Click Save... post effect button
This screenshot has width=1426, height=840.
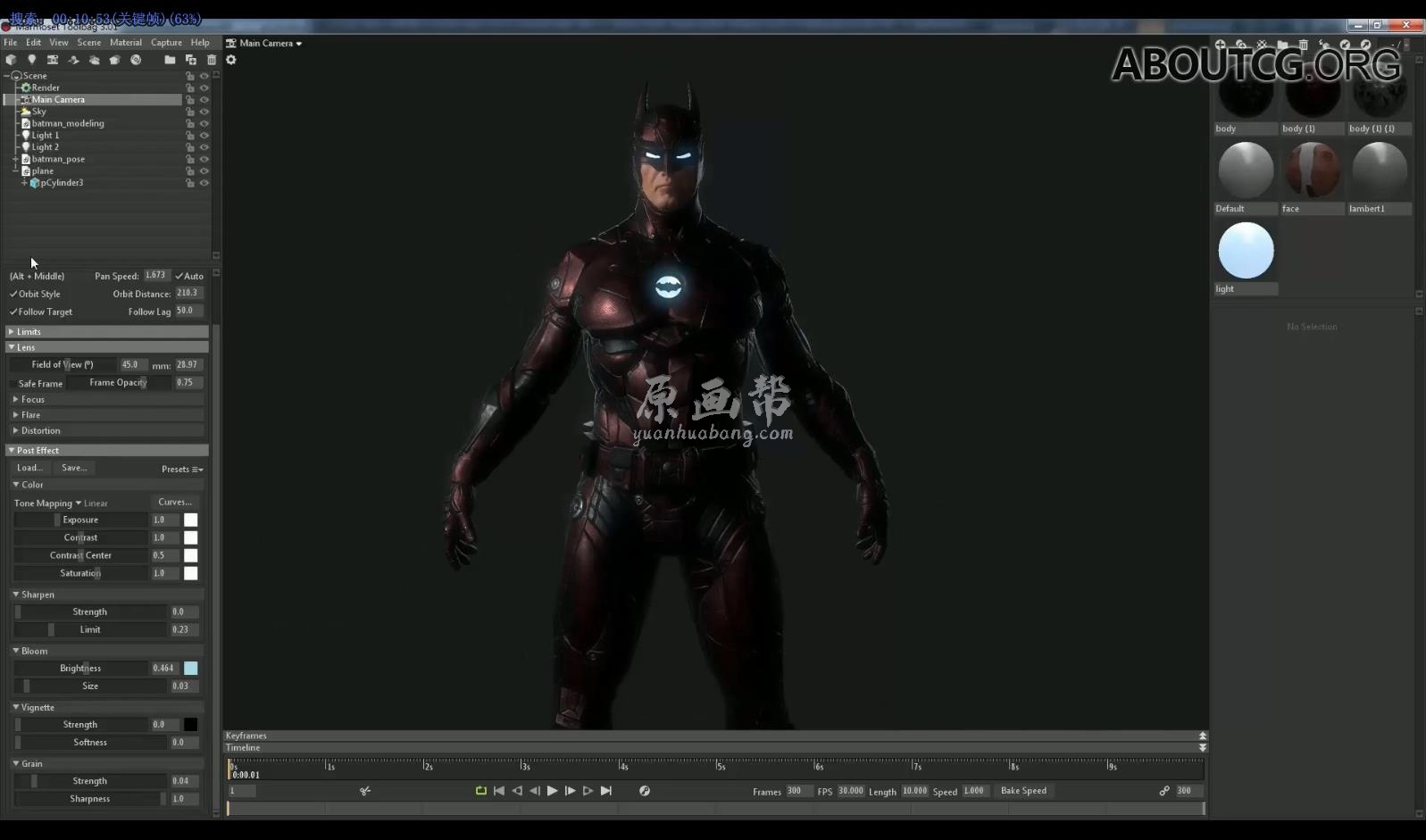click(x=74, y=468)
